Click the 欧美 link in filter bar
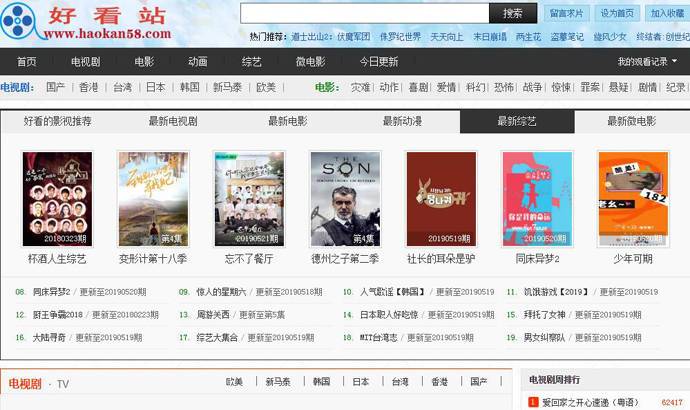This screenshot has height=410, width=690. 266,87
